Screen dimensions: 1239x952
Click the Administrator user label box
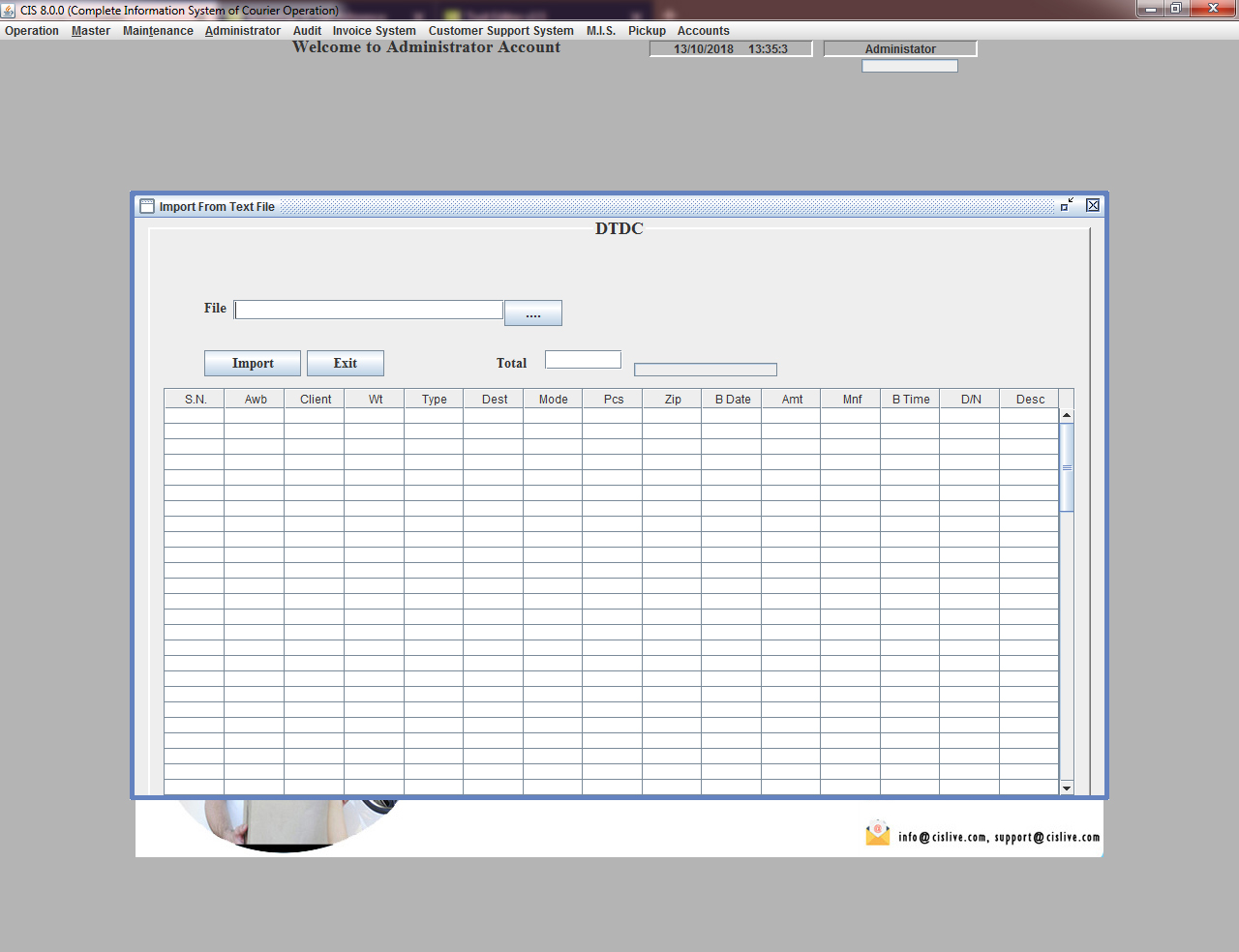pyautogui.click(x=900, y=48)
